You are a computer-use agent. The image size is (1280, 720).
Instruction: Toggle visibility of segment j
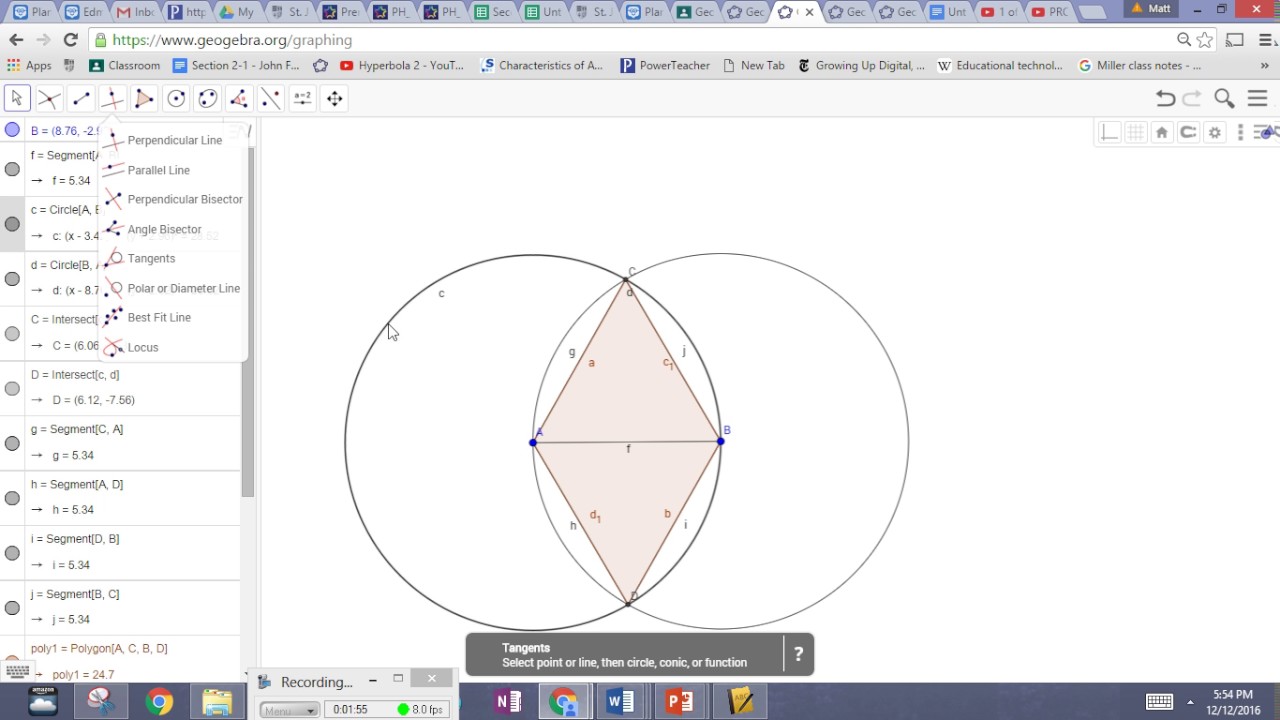12,608
